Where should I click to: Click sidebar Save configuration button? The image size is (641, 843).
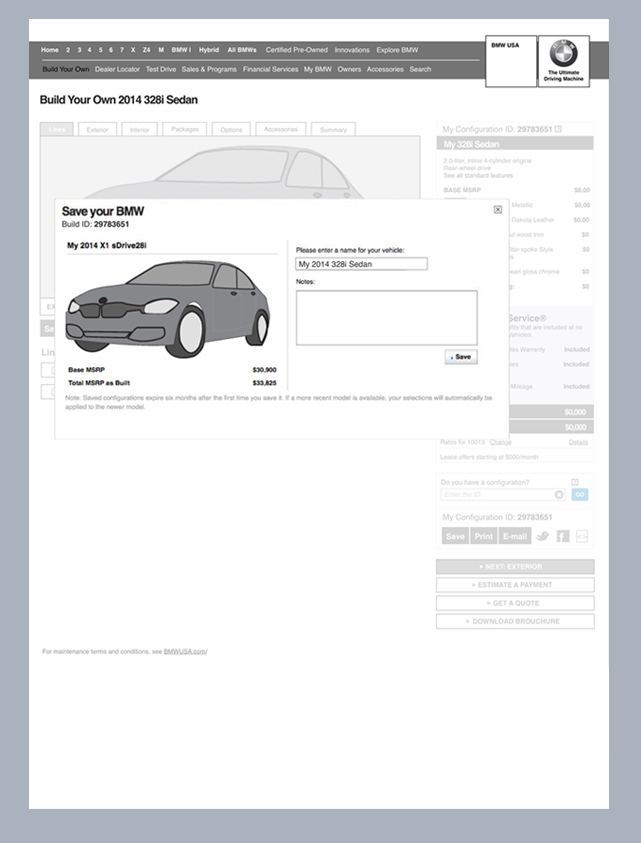point(455,536)
